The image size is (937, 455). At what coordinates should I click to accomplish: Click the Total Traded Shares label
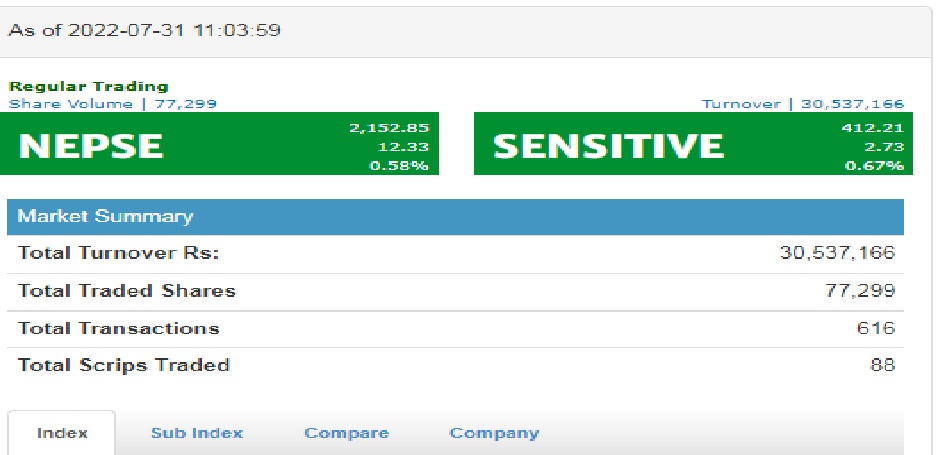pyautogui.click(x=127, y=291)
